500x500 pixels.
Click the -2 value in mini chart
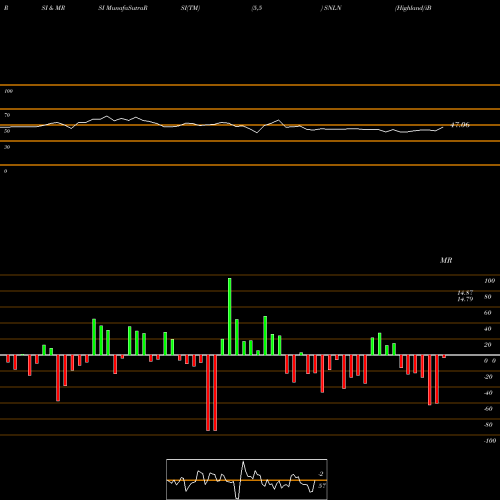click(x=321, y=474)
